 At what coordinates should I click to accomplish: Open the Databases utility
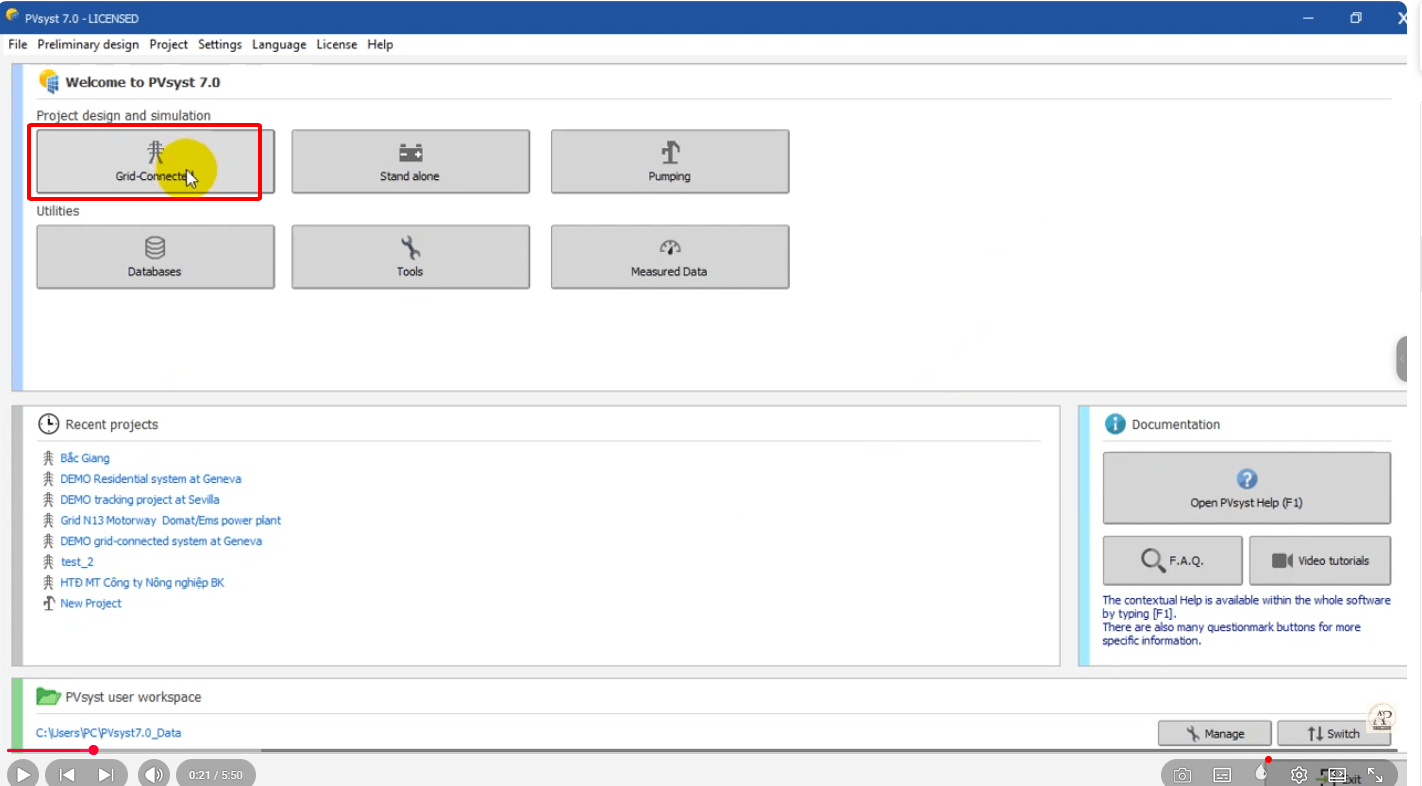coord(155,257)
